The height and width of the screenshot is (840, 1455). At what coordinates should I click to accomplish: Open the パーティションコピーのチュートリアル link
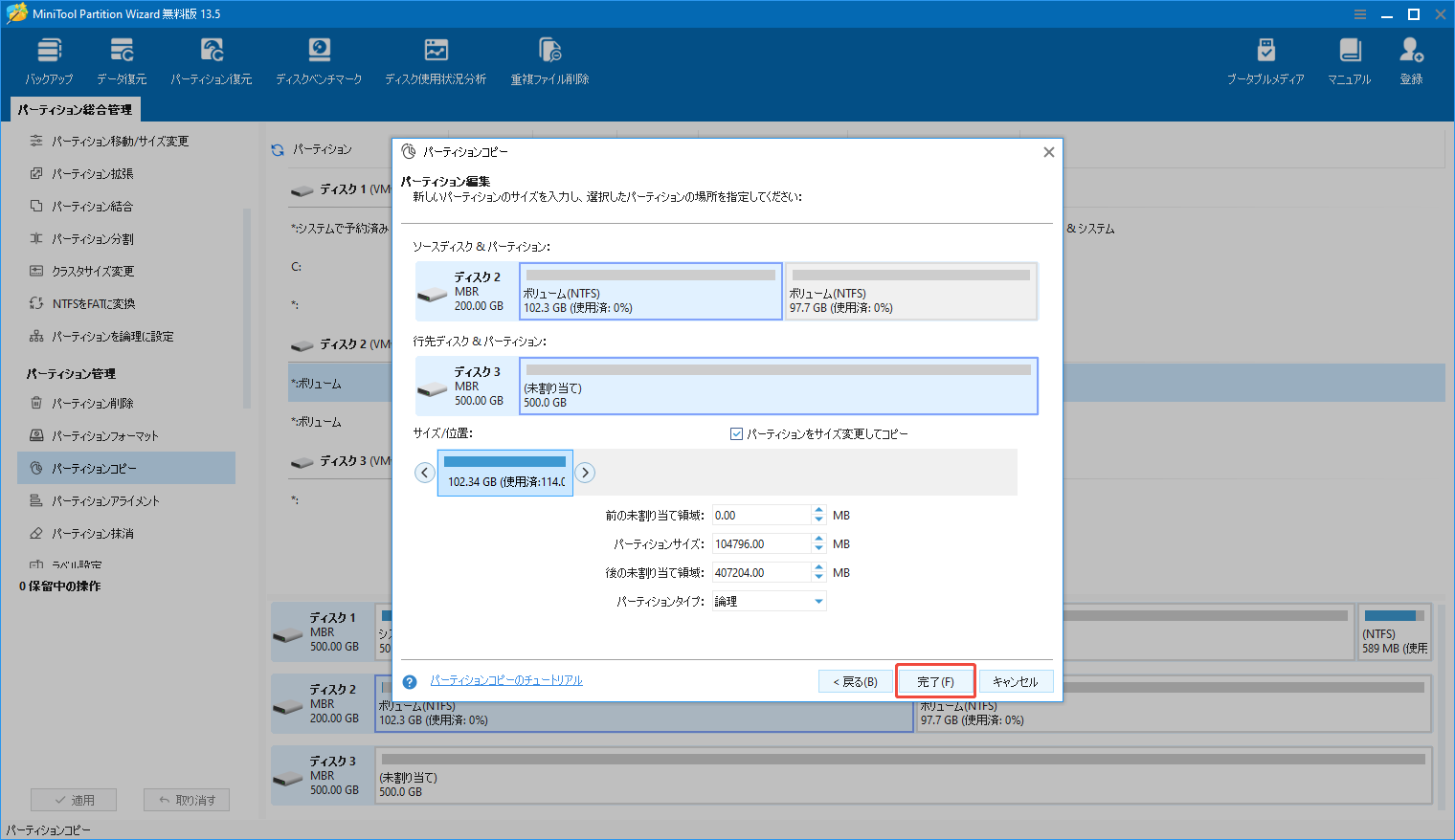[506, 680]
